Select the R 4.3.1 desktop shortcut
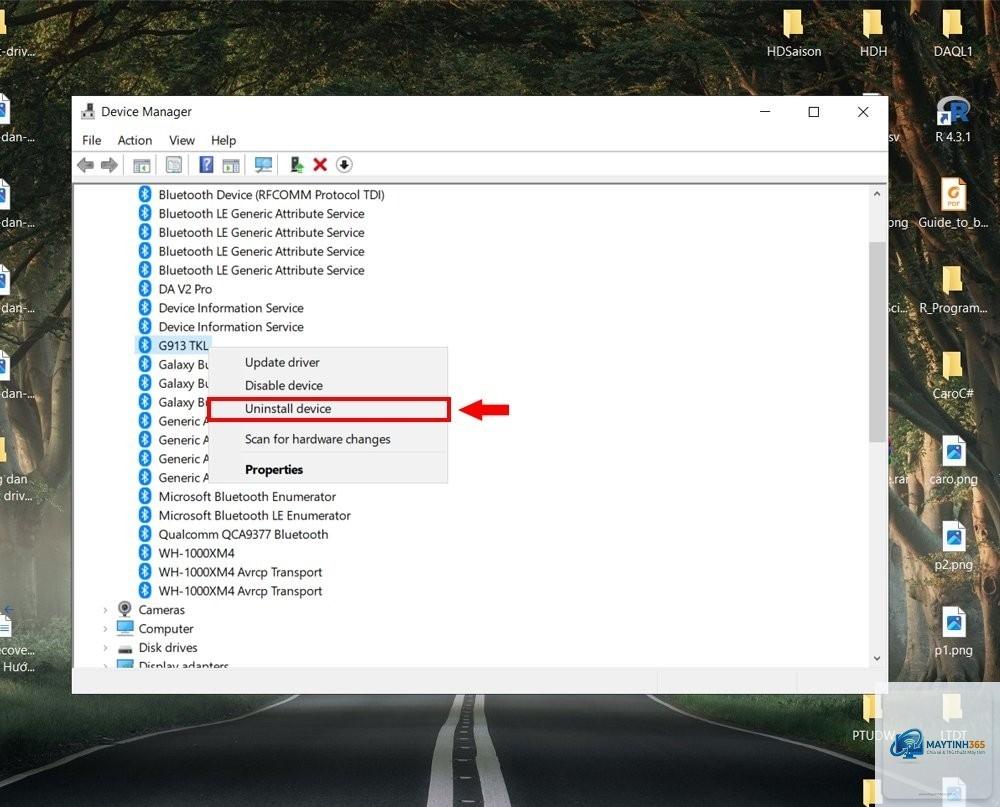 953,120
